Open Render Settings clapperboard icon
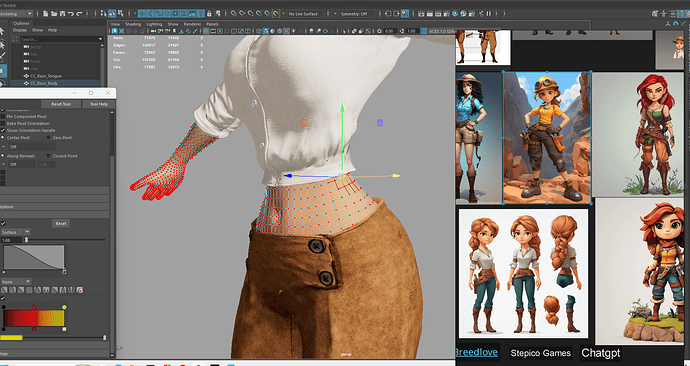Viewport: 690px width, 366px height. point(446,14)
